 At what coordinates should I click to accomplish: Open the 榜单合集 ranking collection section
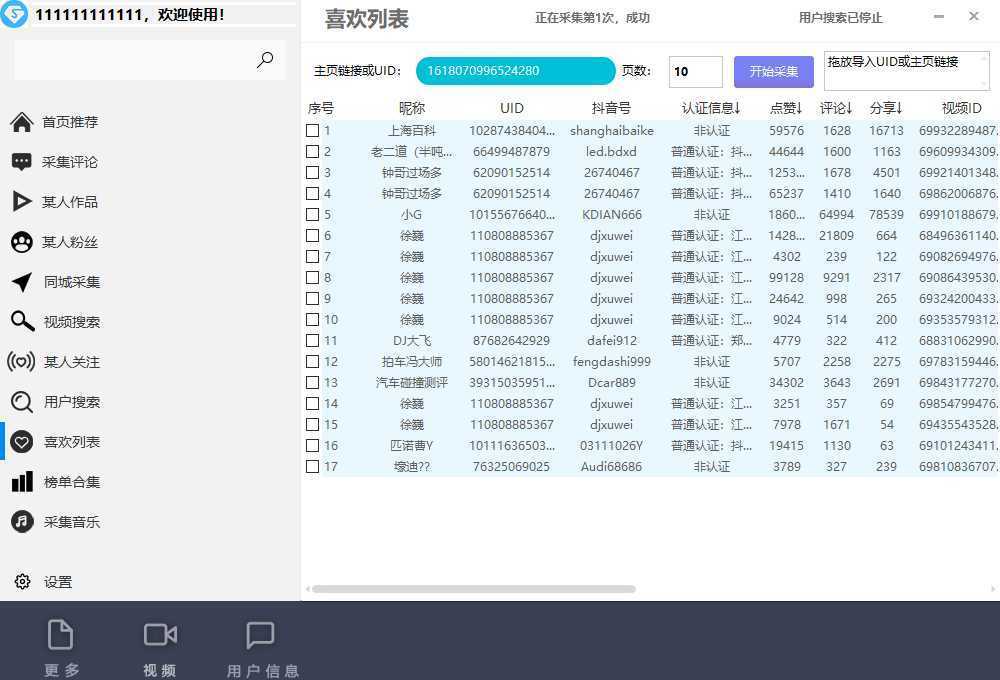(x=74, y=481)
